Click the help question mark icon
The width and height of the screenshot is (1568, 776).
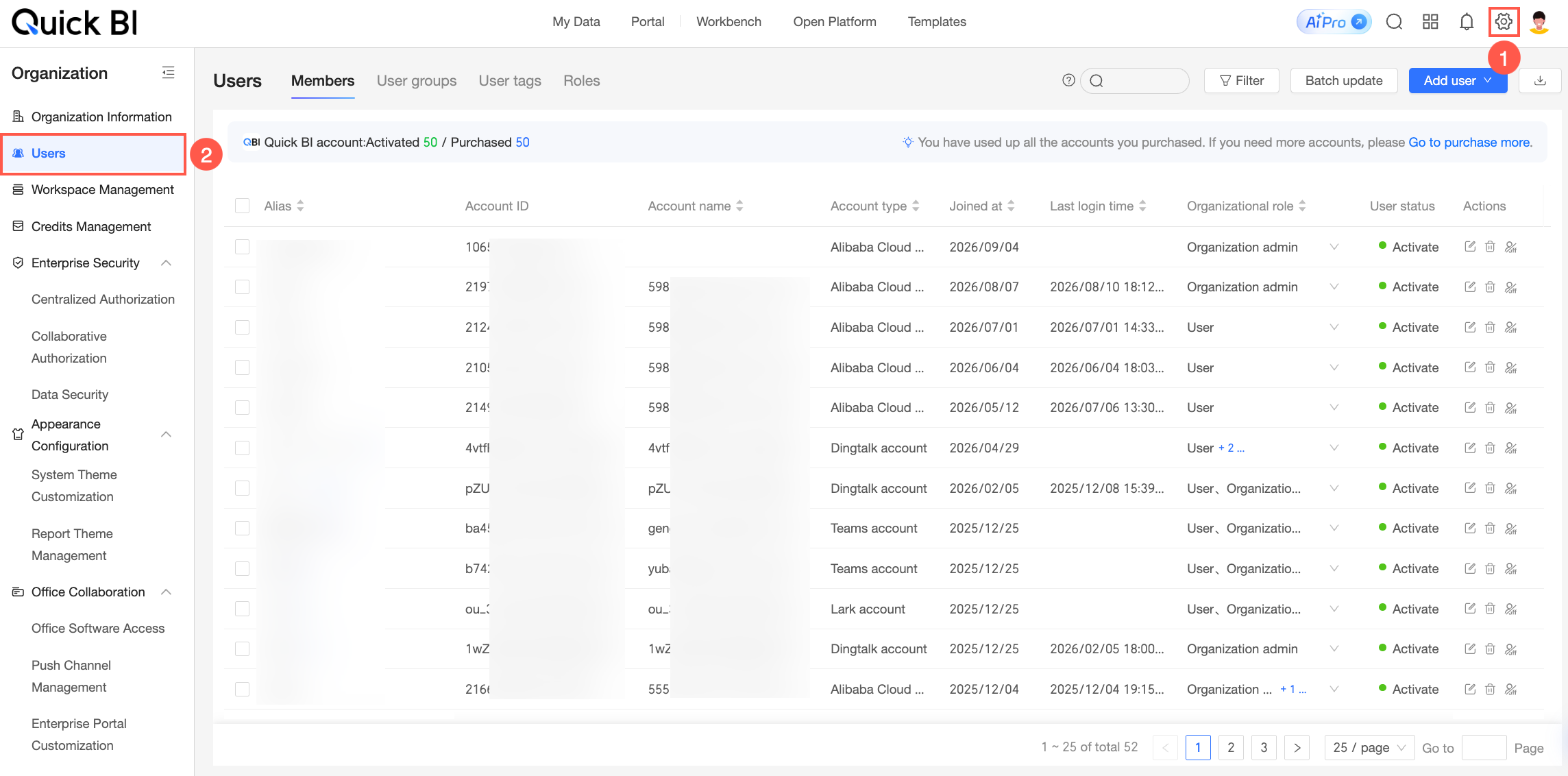1068,80
